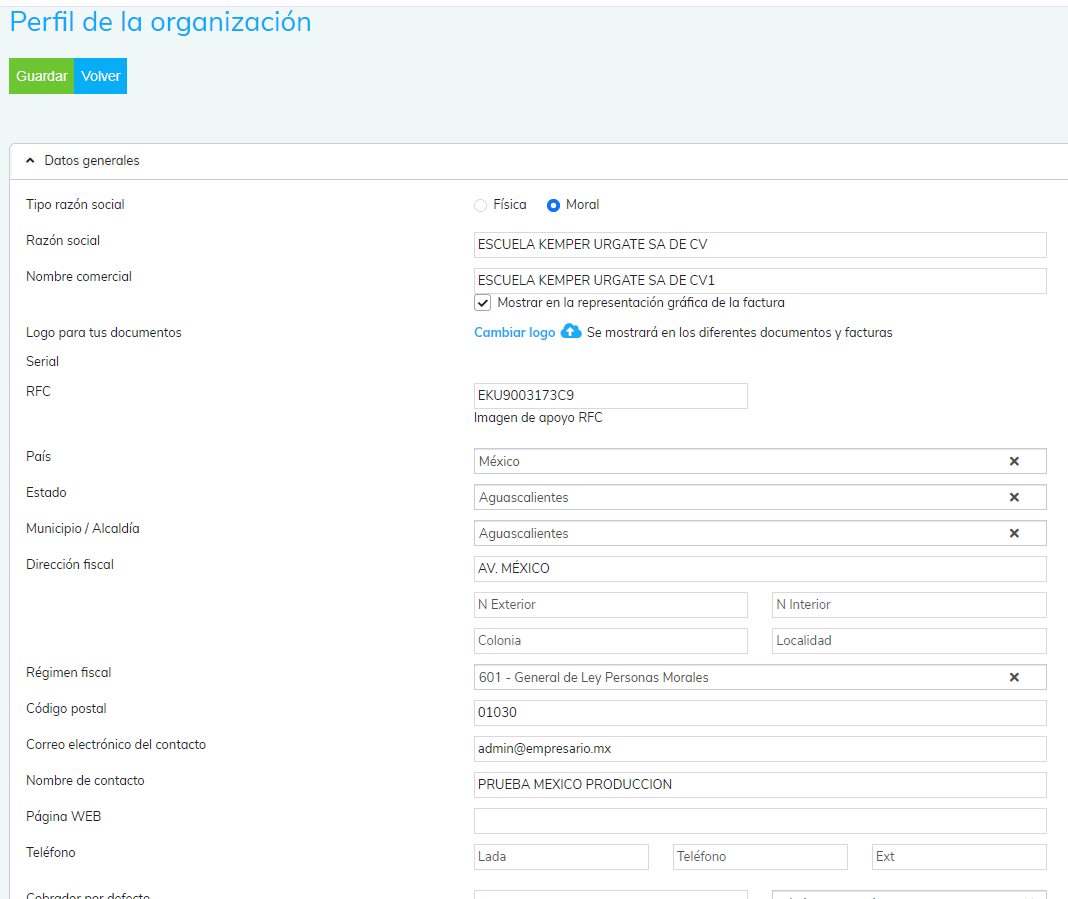Screen dimensions: 1068x899
Task: Click the Código postal field
Action: pyautogui.click(x=759, y=713)
